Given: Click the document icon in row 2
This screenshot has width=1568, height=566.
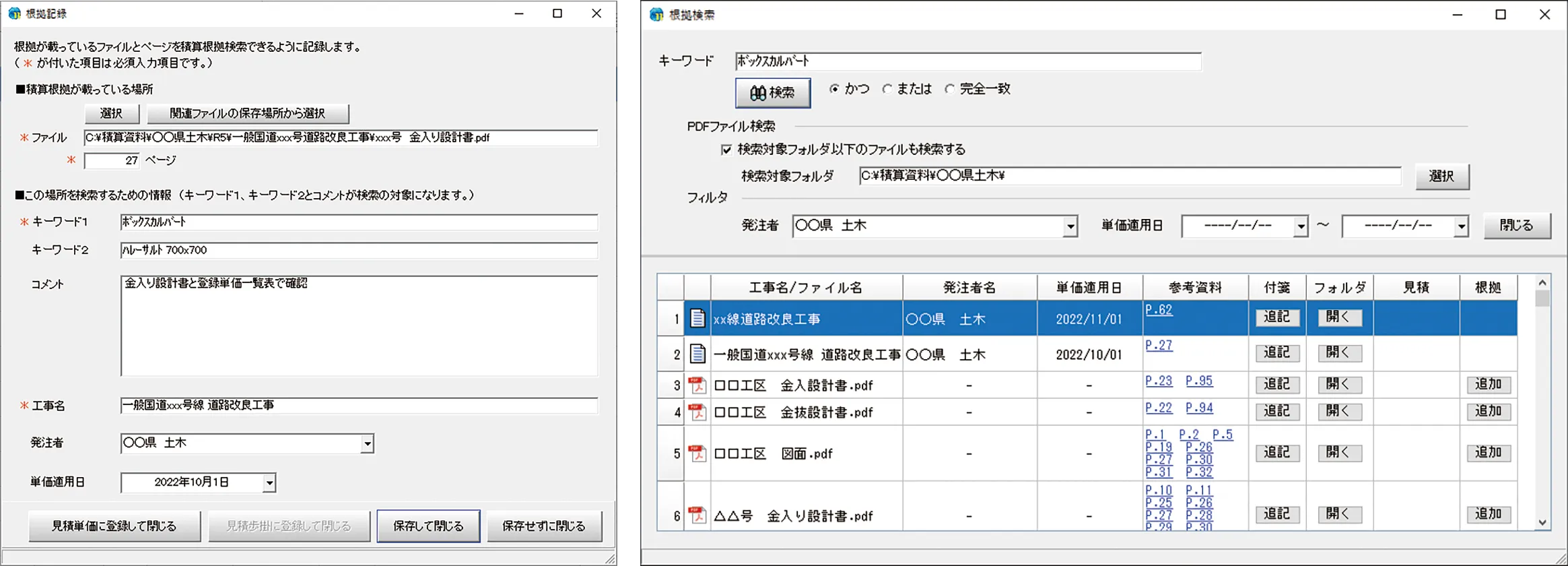Looking at the screenshot, I should coord(697,354).
